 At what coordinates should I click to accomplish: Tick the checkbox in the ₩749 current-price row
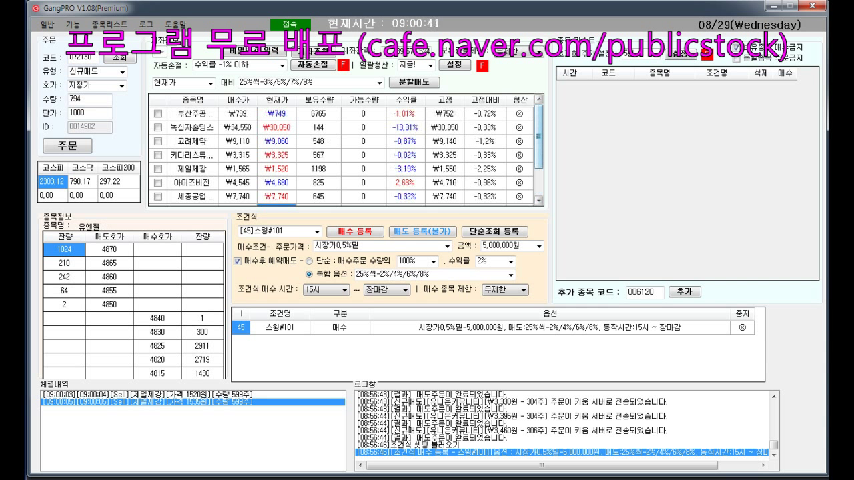[x=158, y=114]
